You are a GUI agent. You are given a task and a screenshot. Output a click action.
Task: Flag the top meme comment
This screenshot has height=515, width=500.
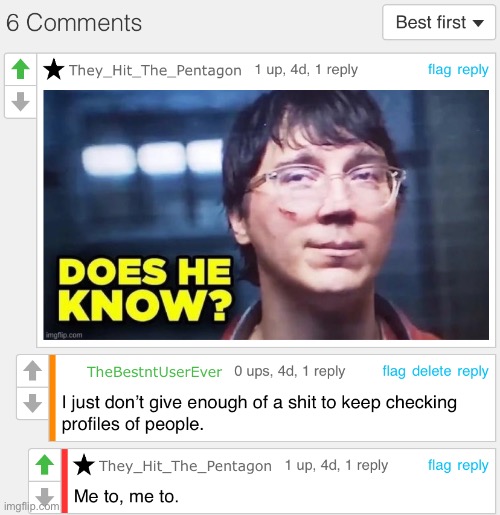point(439,70)
